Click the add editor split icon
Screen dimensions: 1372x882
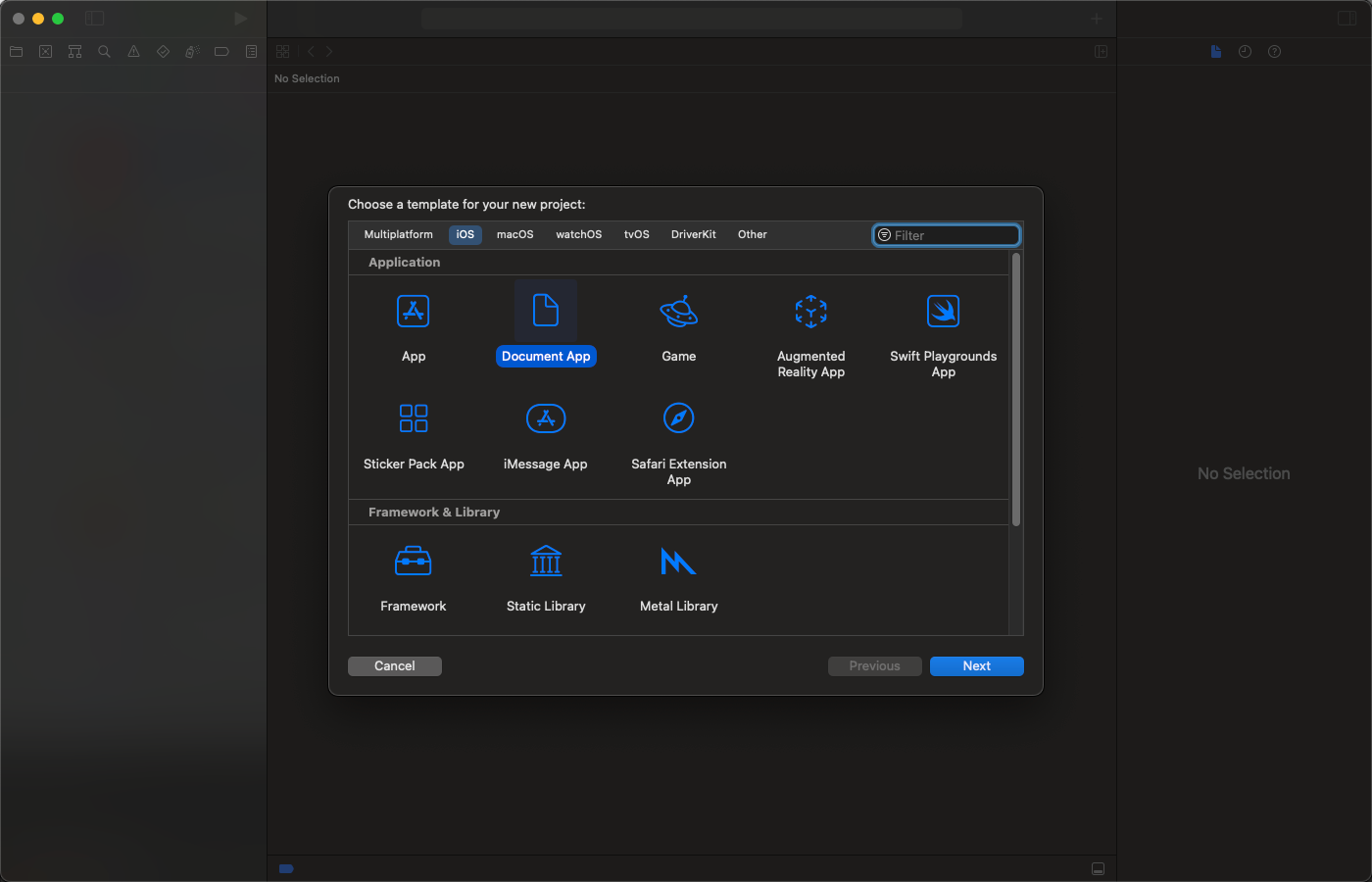pyautogui.click(x=1101, y=51)
